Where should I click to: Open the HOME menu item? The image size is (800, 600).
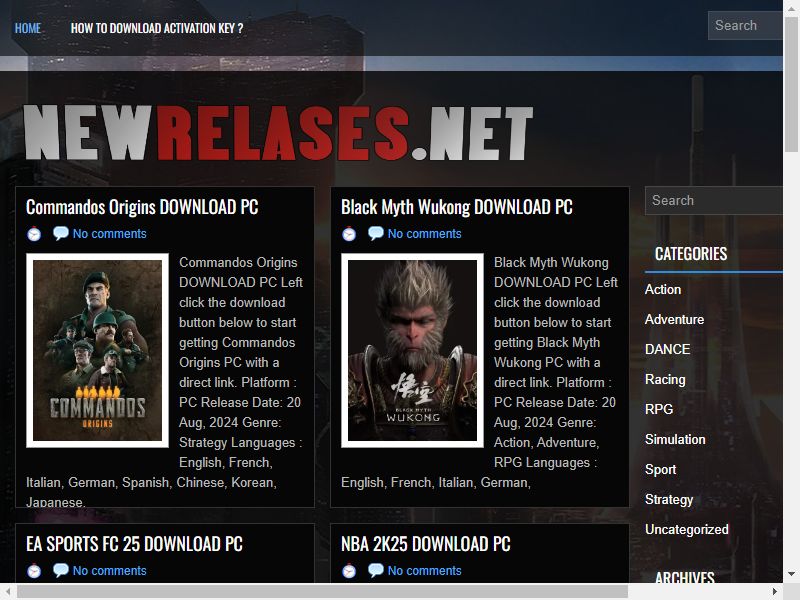[x=28, y=28]
